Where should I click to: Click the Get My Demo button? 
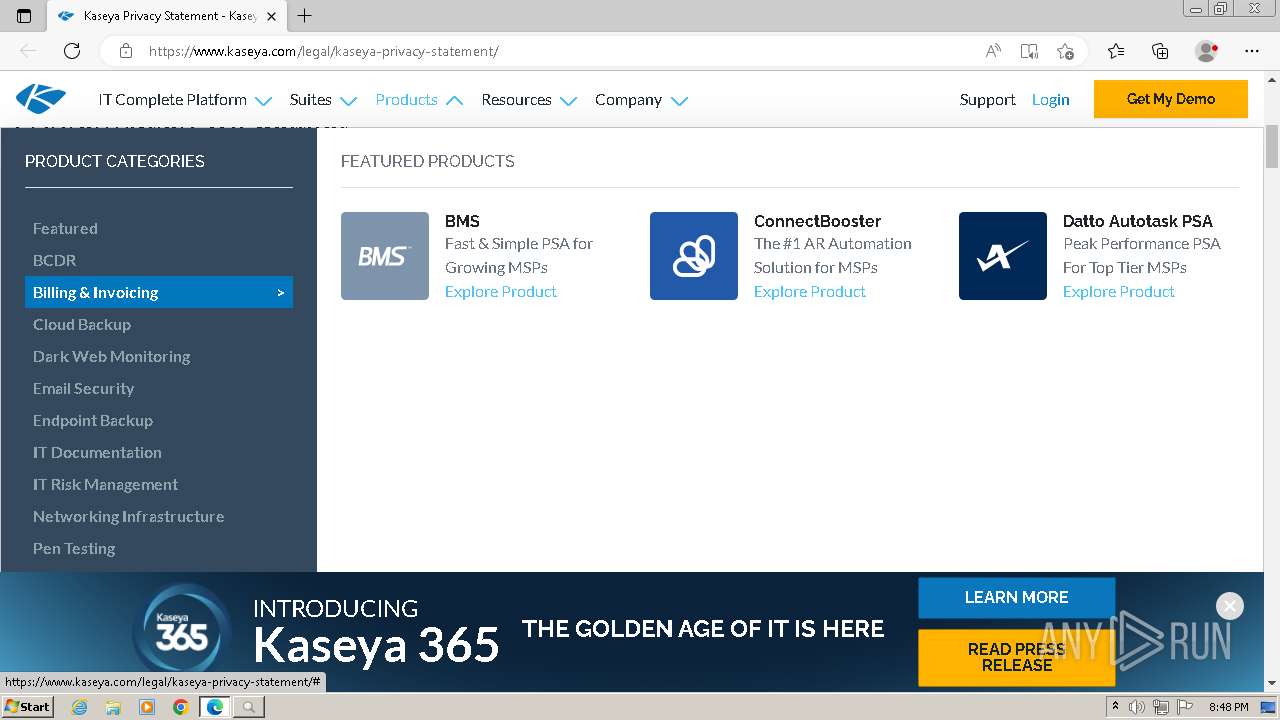pyautogui.click(x=1171, y=99)
